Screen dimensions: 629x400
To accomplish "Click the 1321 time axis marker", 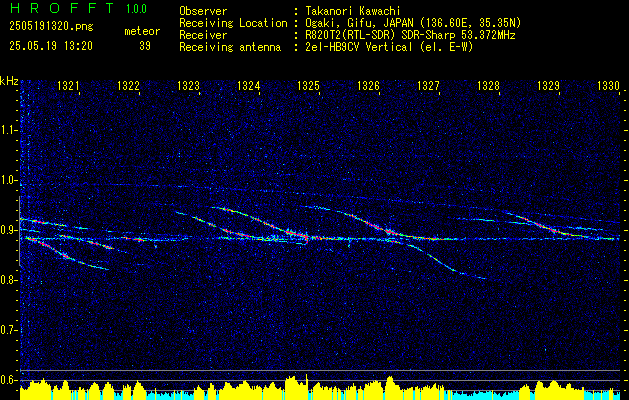I will 68,85.
